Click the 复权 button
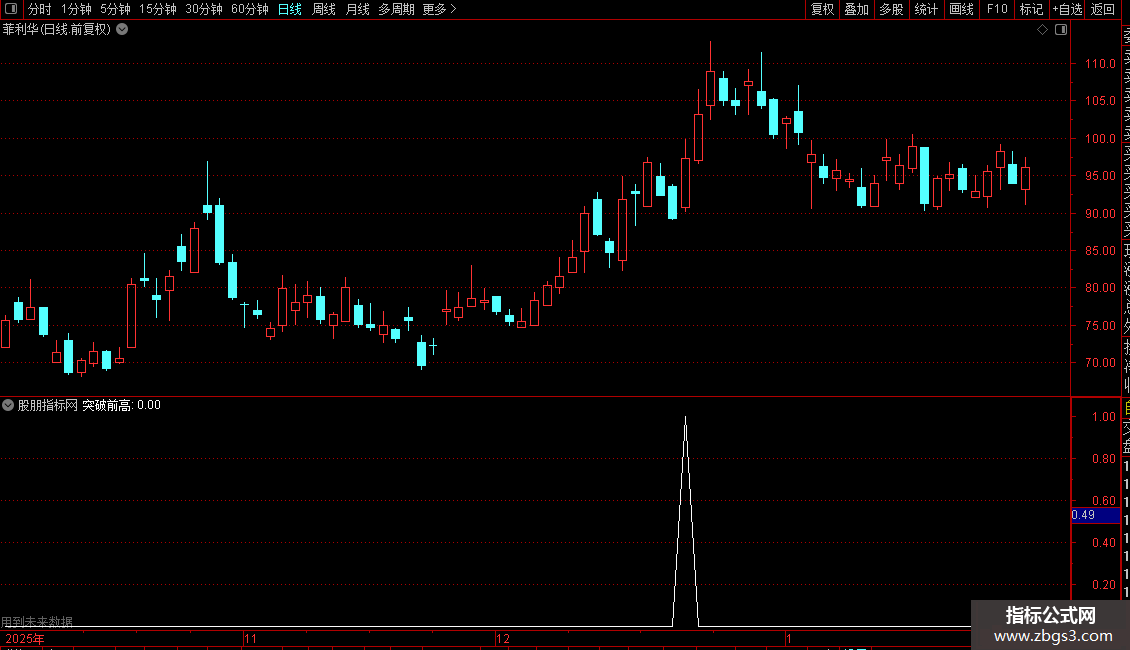The image size is (1130, 650). click(822, 9)
